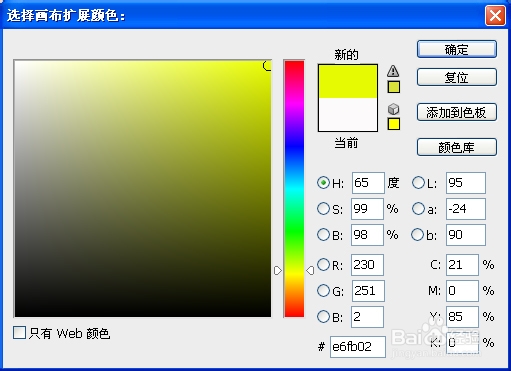Click the K field showing 0
Image resolution: width=511 pixels, height=371 pixels.
[462, 343]
